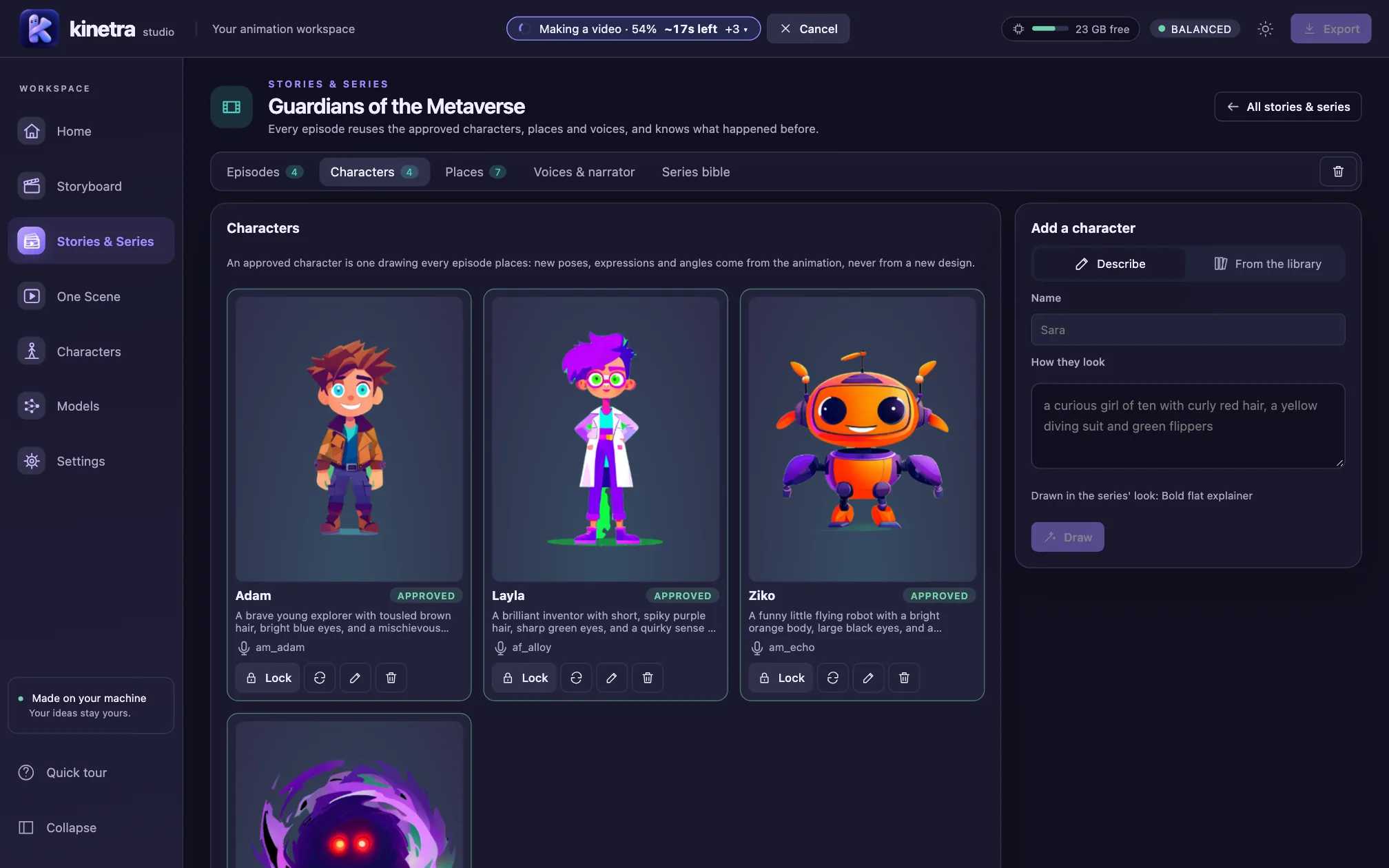Edit the Ziko character
The image size is (1389, 868).
[x=868, y=678]
